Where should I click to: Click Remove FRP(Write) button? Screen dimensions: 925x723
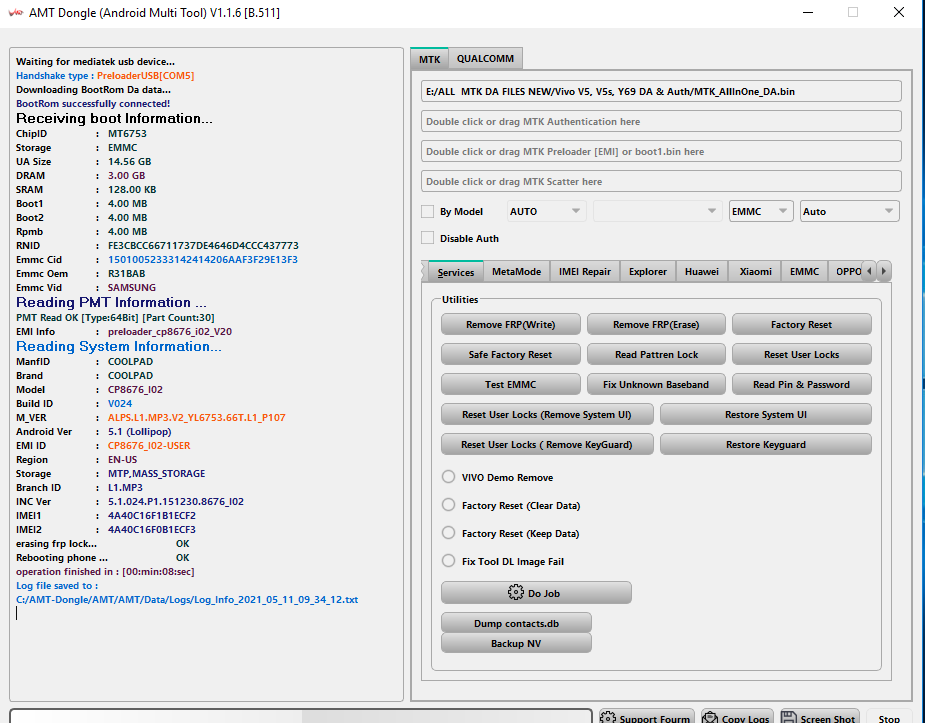click(510, 324)
